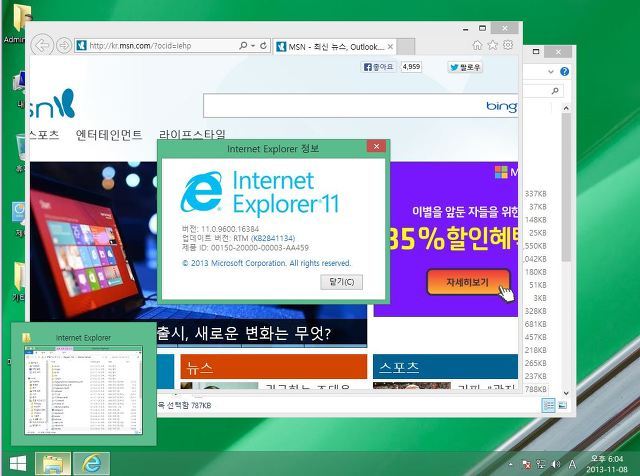Viewport: 640px width, 476px height.
Task: Click the Back arrow in Internet Explorer
Action: tap(42, 45)
